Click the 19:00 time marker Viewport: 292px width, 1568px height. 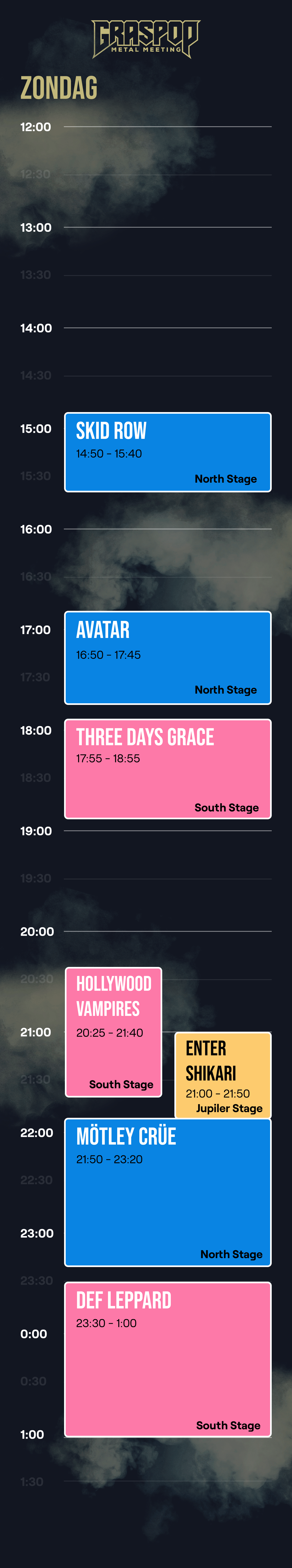pos(36,831)
